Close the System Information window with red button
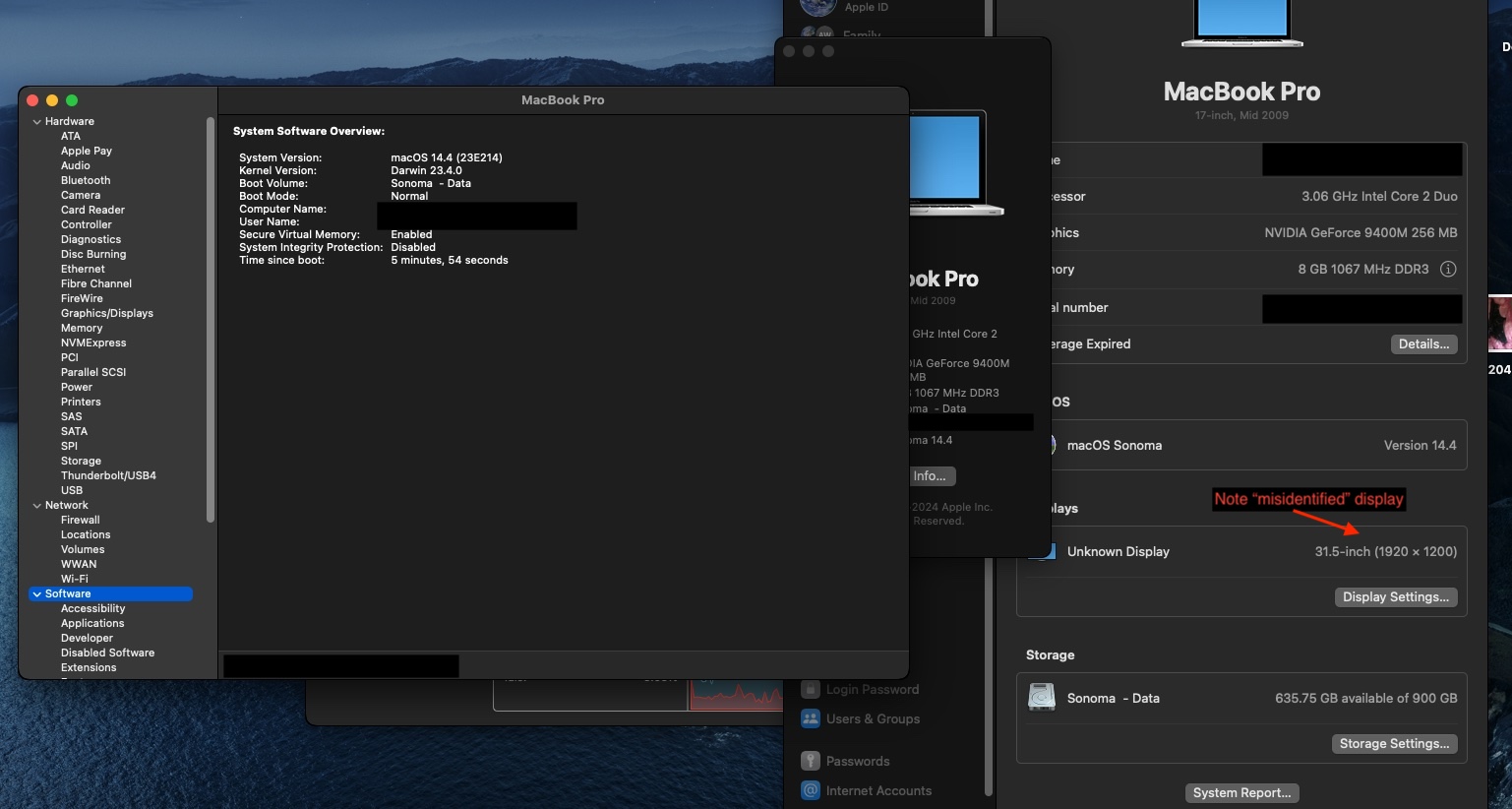The image size is (1512, 809). click(32, 100)
